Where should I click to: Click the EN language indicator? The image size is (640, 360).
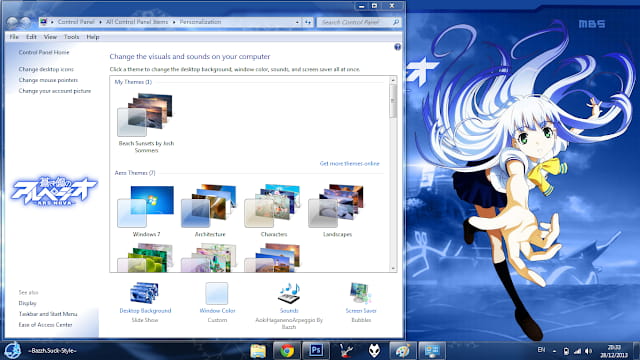pyautogui.click(x=541, y=350)
